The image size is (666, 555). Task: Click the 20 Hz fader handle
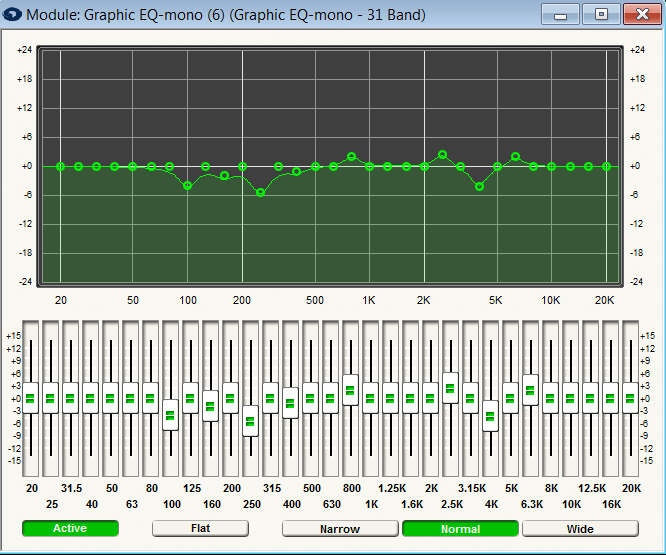(x=30, y=398)
